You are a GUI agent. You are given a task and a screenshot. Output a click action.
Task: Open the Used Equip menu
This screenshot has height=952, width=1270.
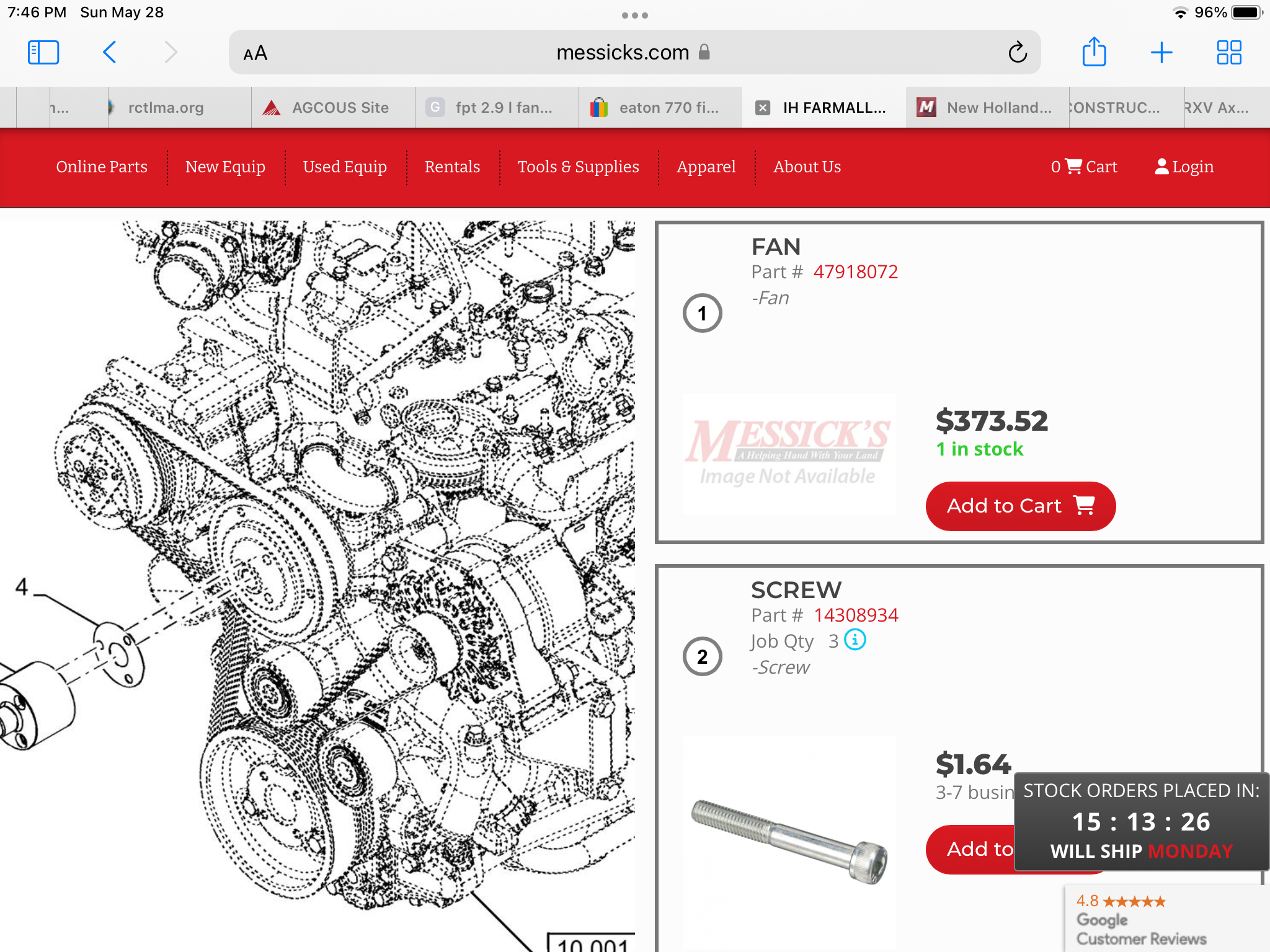click(345, 167)
